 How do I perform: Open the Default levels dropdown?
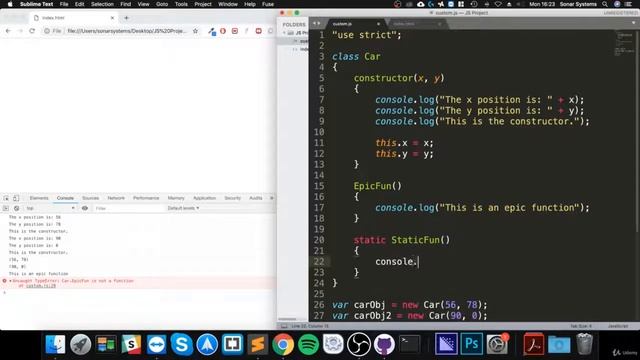[183, 208]
